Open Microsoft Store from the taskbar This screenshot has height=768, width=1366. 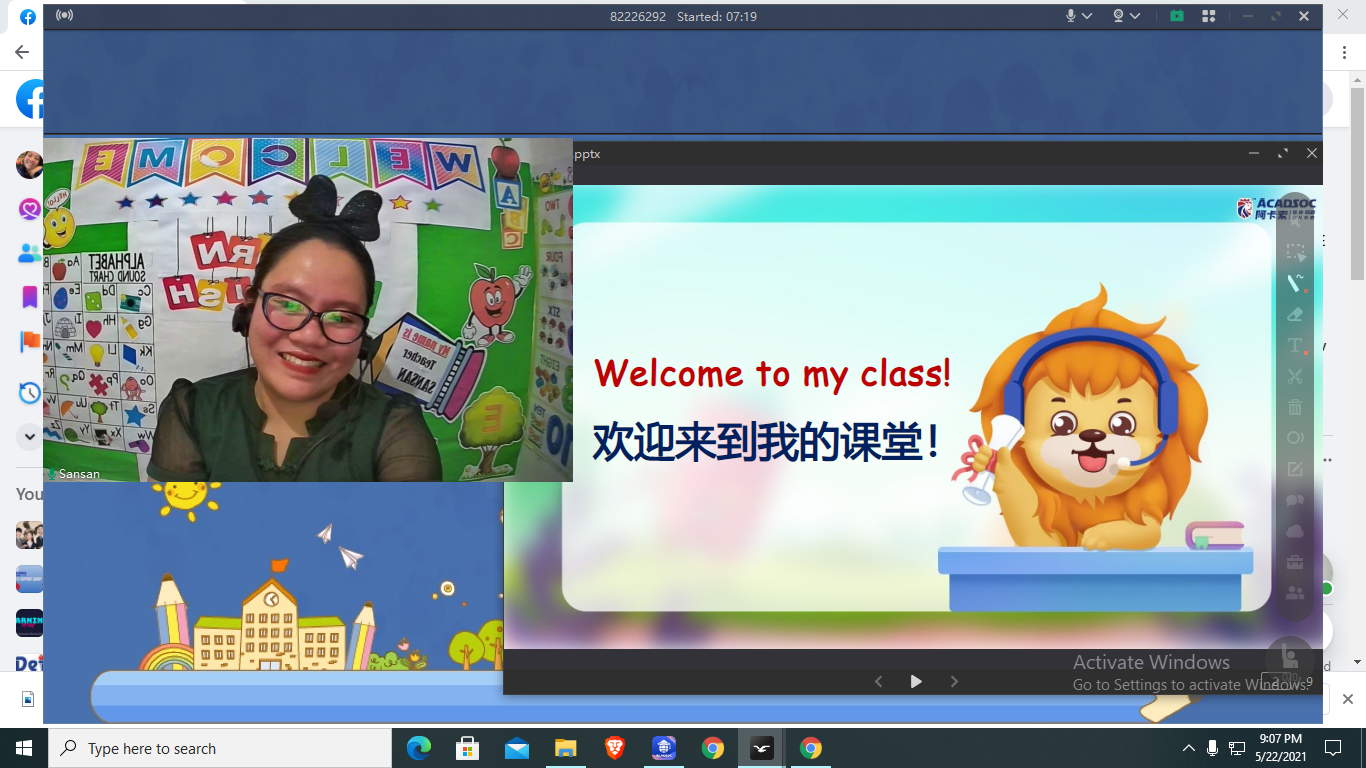467,748
